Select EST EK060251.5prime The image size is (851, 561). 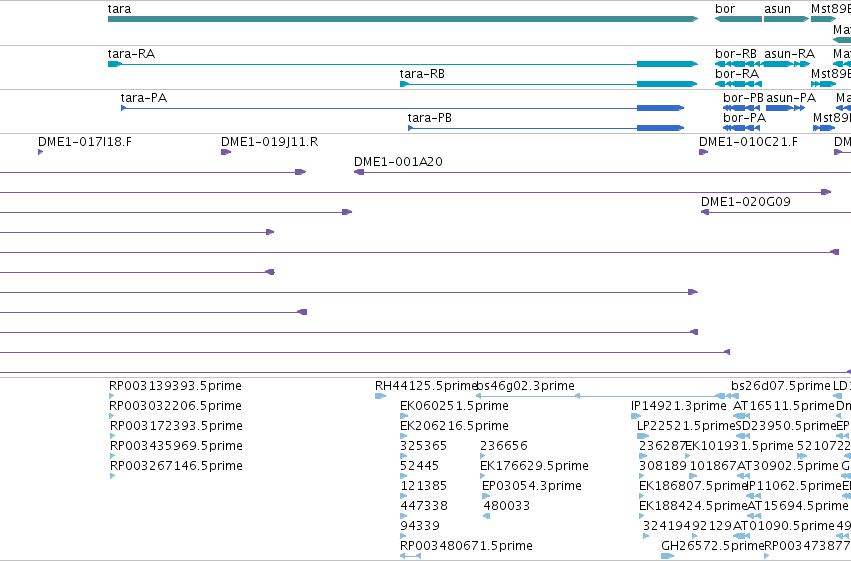(x=404, y=416)
